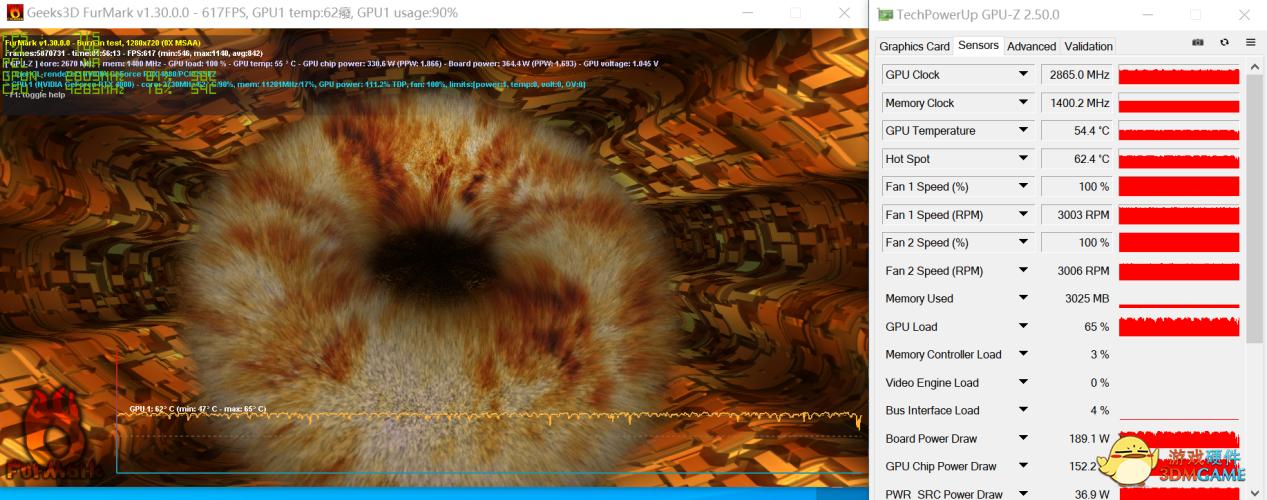Open the Fan 1 Speed (%) dropdown
The height and width of the screenshot is (500, 1267).
coord(1023,186)
